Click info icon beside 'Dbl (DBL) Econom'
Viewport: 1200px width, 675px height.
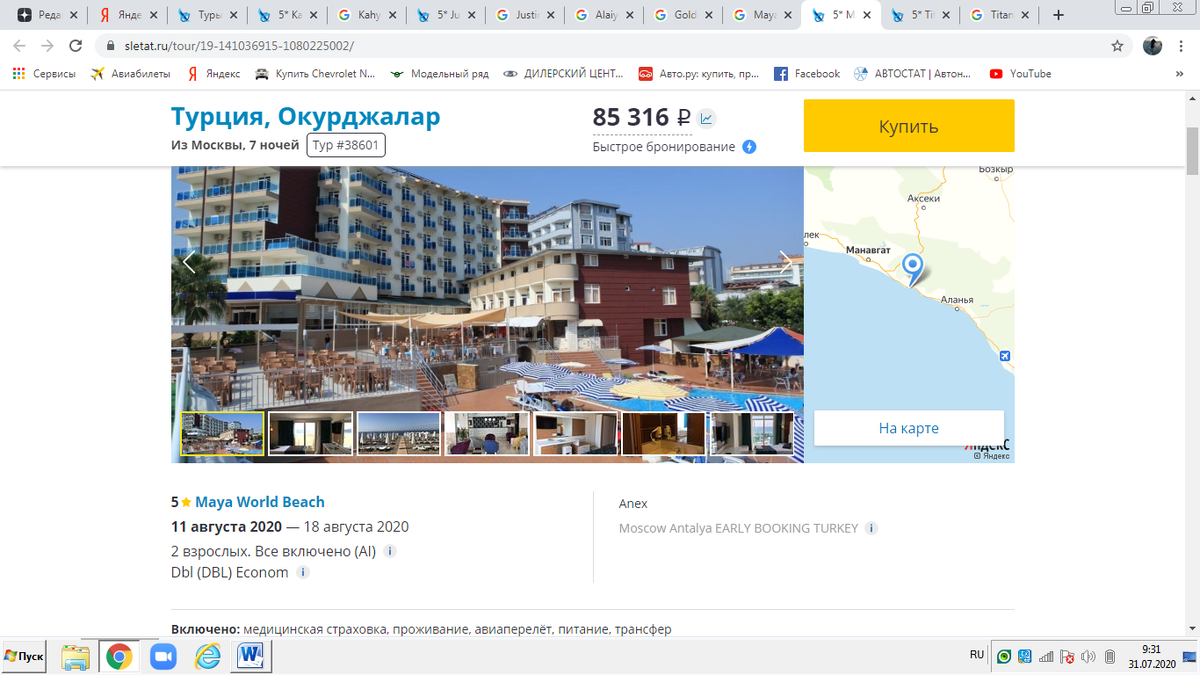pyautogui.click(x=304, y=572)
